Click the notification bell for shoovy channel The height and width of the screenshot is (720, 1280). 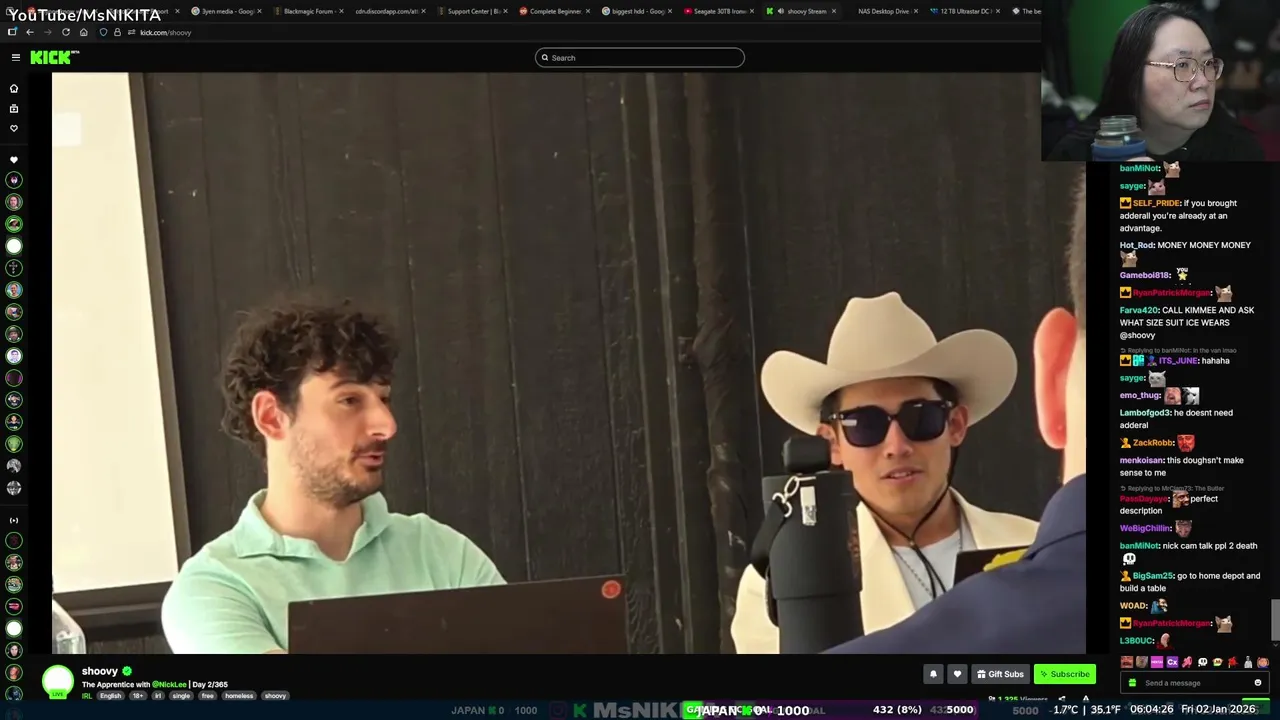[x=933, y=674]
